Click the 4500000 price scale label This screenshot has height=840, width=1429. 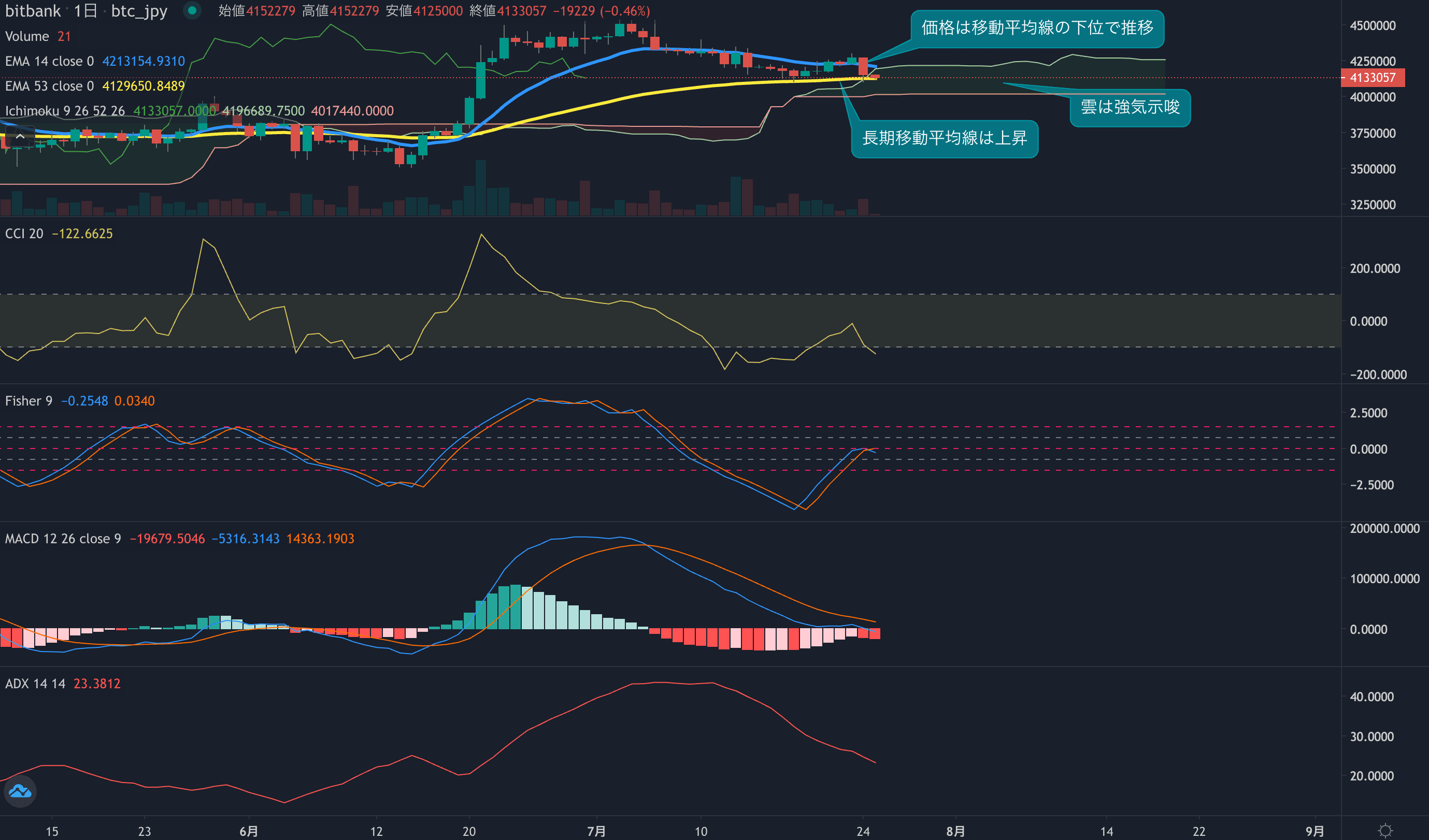click(1373, 25)
